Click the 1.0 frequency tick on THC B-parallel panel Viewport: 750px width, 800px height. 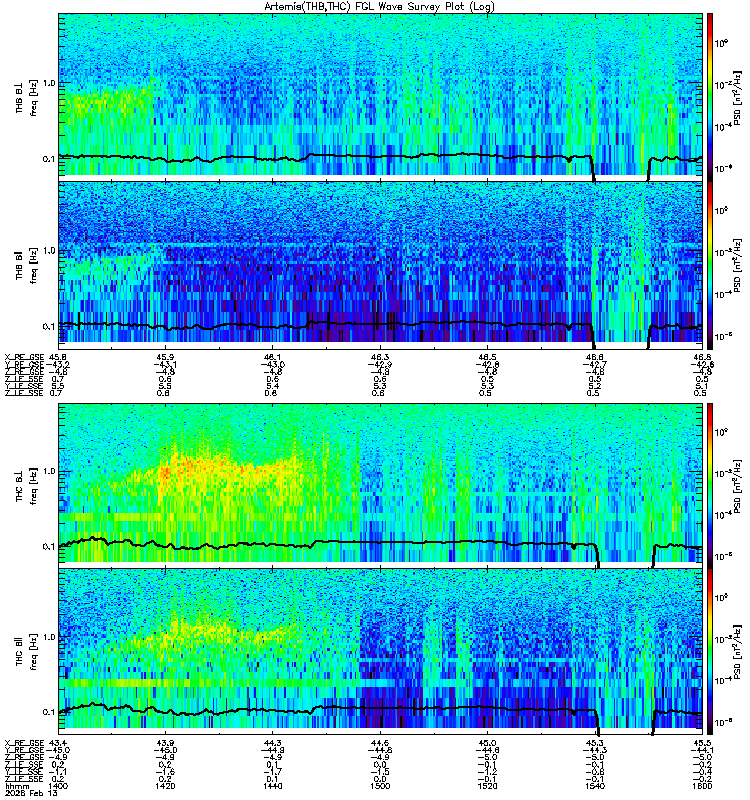click(49, 637)
